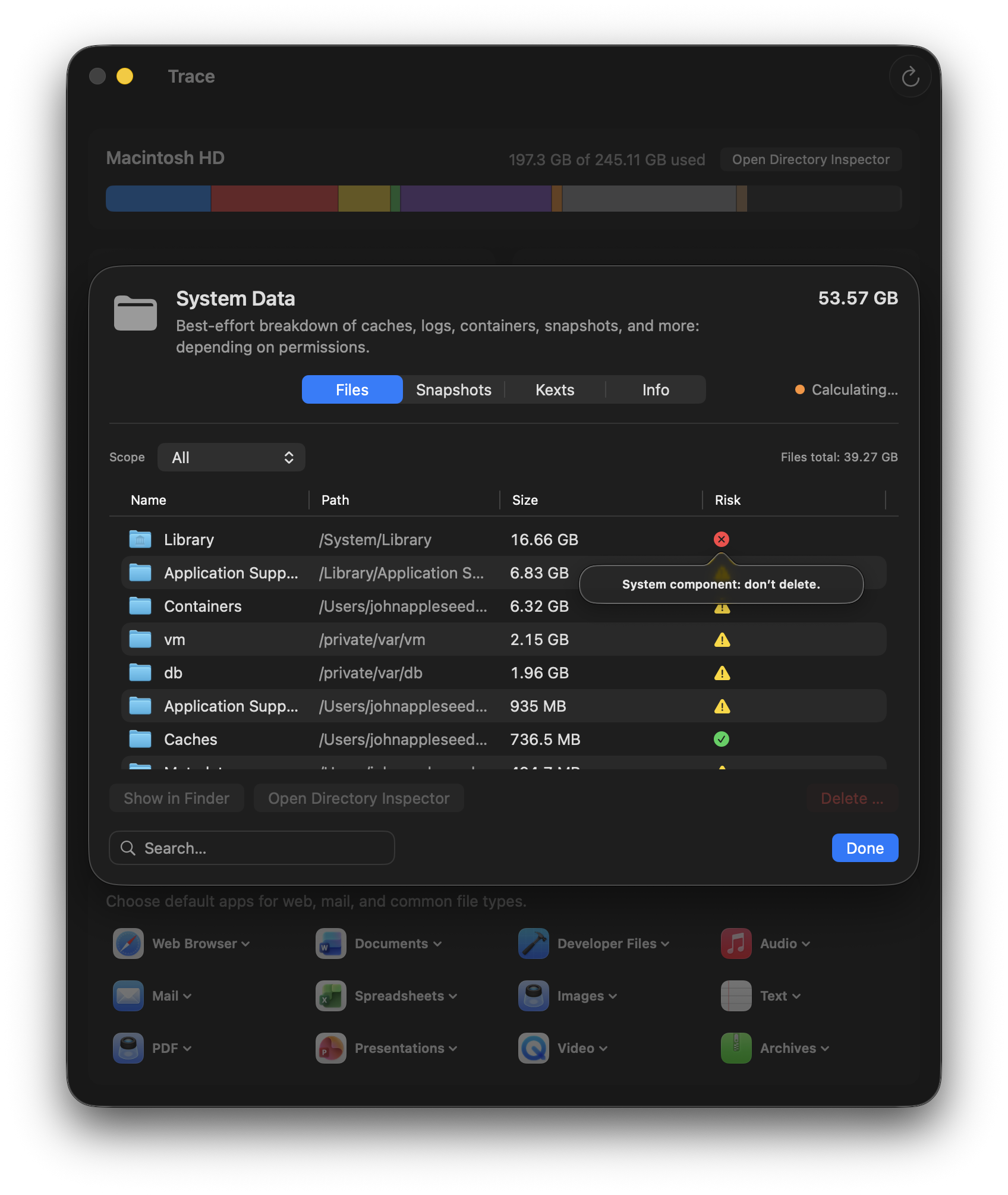This screenshot has height=1195, width=1008.
Task: Click the refresh icon in the top-right corner
Action: pos(910,76)
